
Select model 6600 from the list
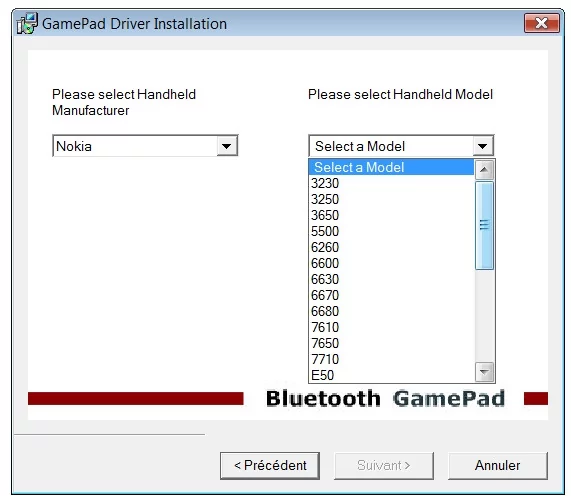pyautogui.click(x=391, y=263)
